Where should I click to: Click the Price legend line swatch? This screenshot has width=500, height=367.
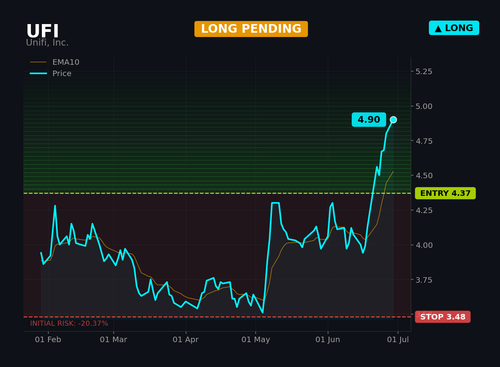click(x=38, y=73)
